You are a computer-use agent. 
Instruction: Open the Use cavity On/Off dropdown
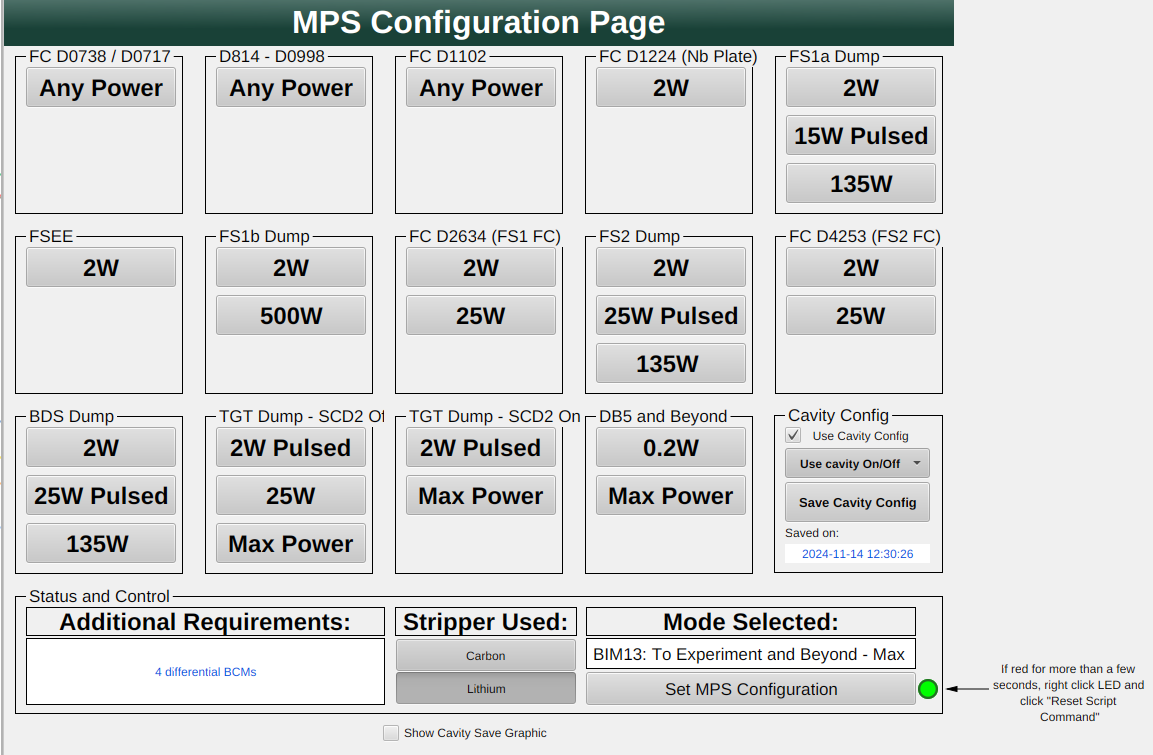point(857,464)
